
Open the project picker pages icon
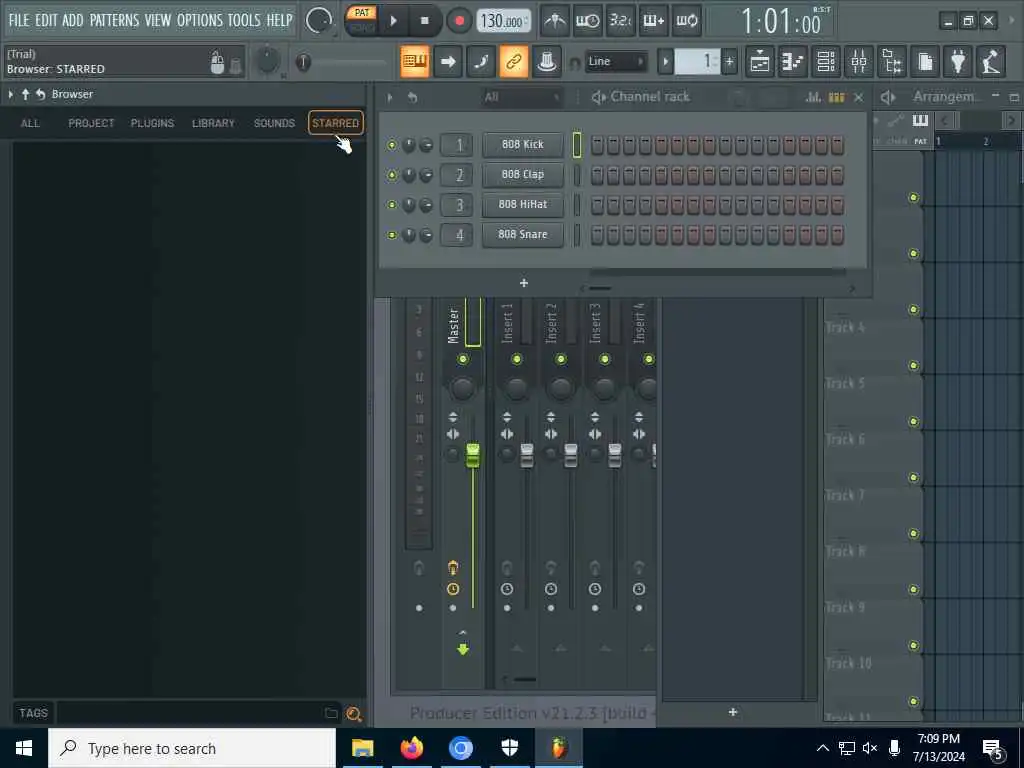tap(925, 62)
